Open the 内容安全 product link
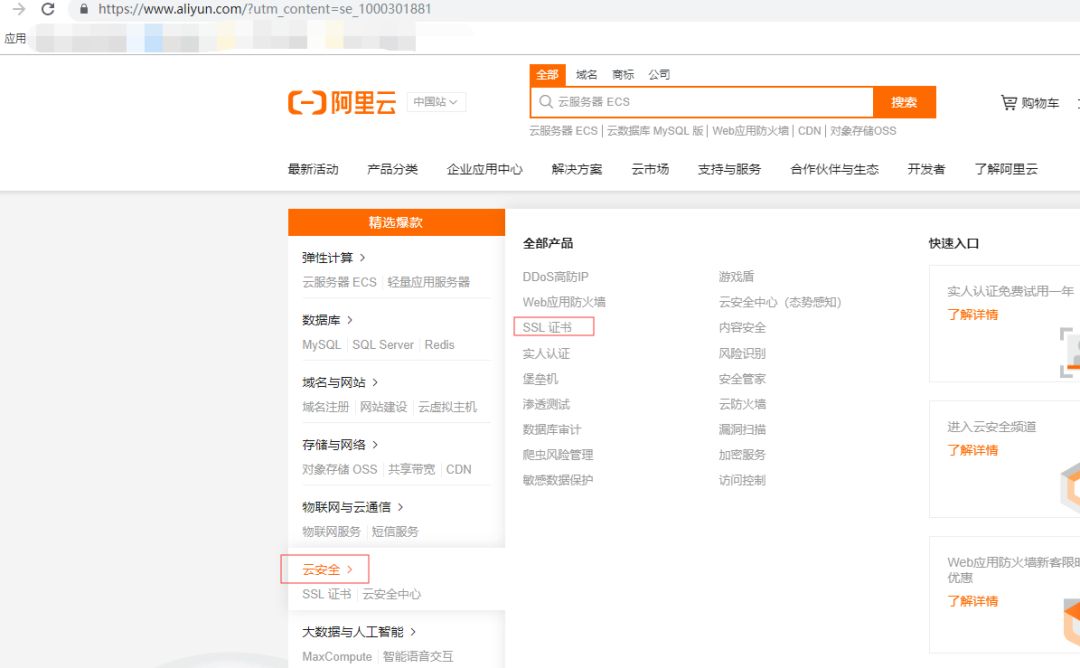 742,328
